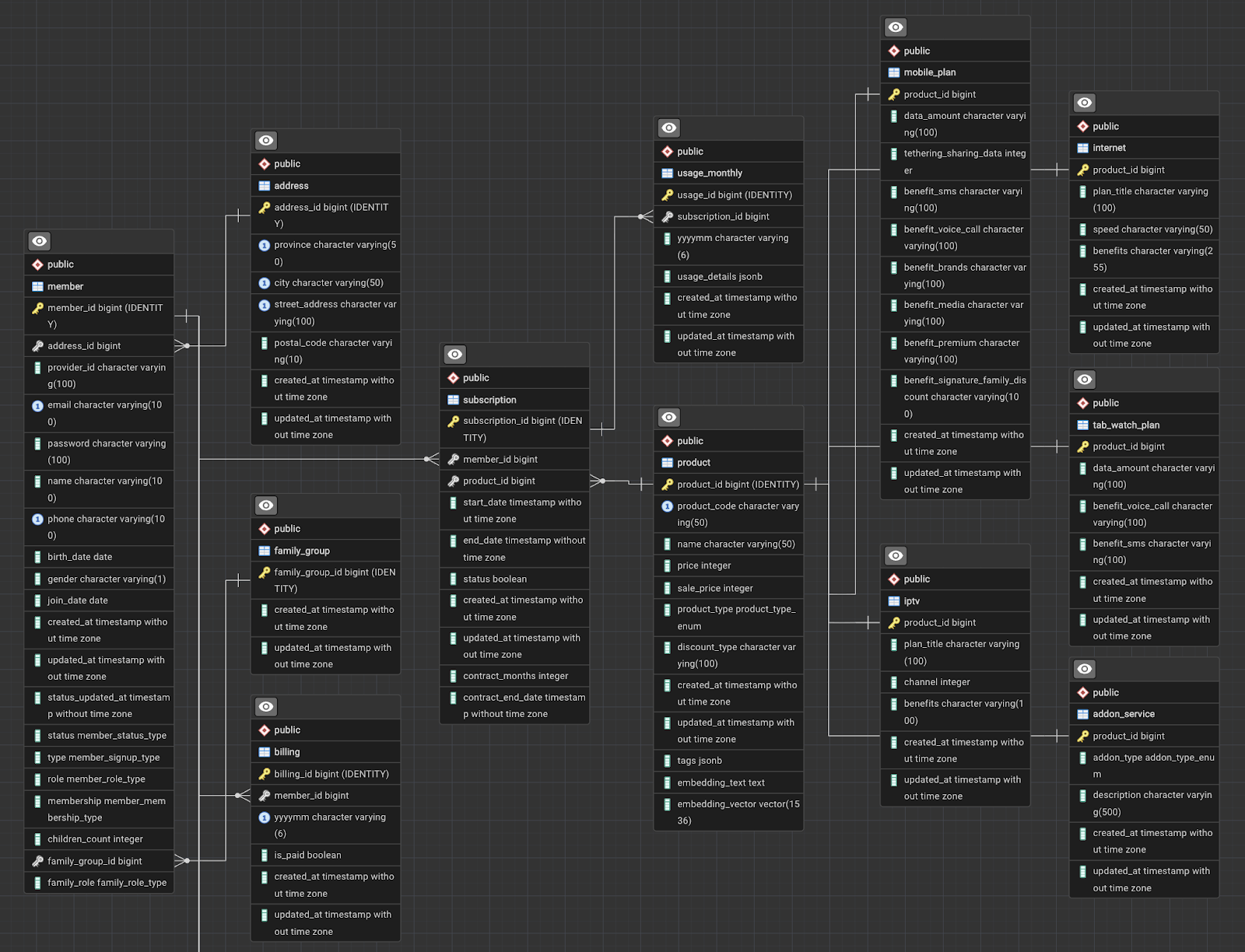1245x952 pixels.
Task: Click the gold key icon in addon_service
Action: tap(1082, 737)
